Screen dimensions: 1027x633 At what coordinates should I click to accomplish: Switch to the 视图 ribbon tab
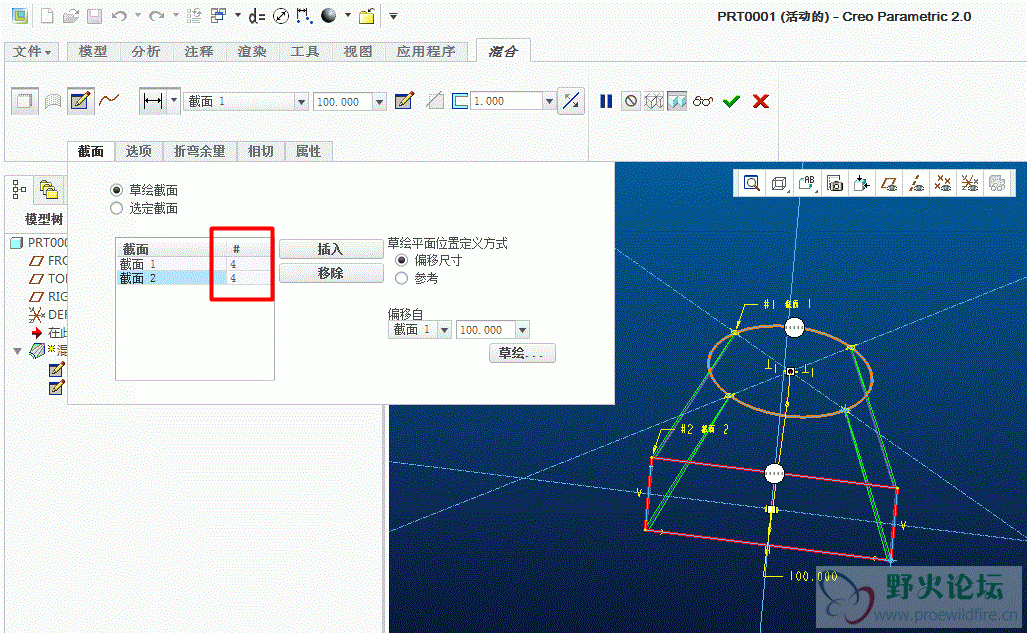(x=358, y=51)
